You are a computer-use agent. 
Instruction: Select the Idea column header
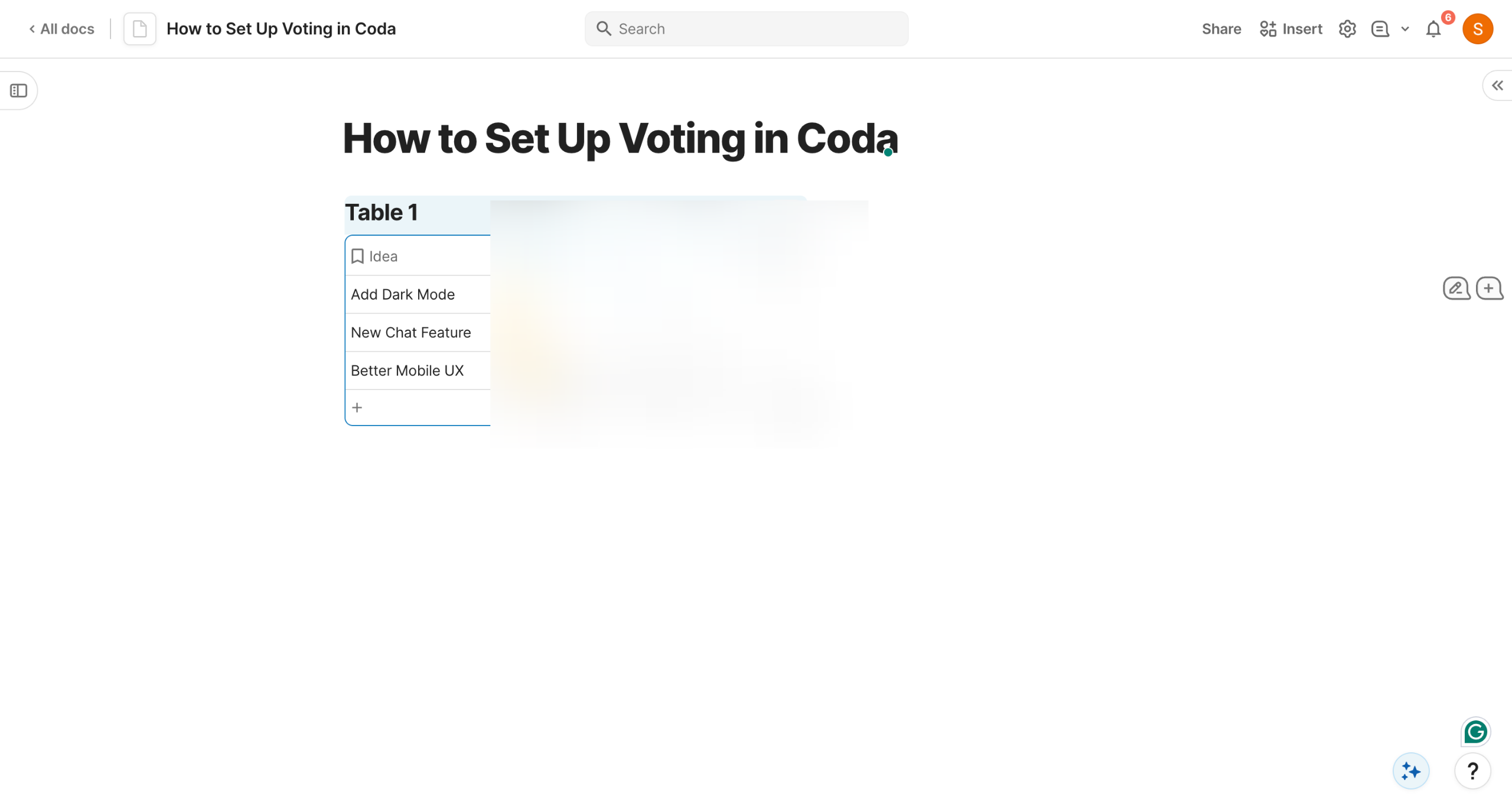point(383,256)
